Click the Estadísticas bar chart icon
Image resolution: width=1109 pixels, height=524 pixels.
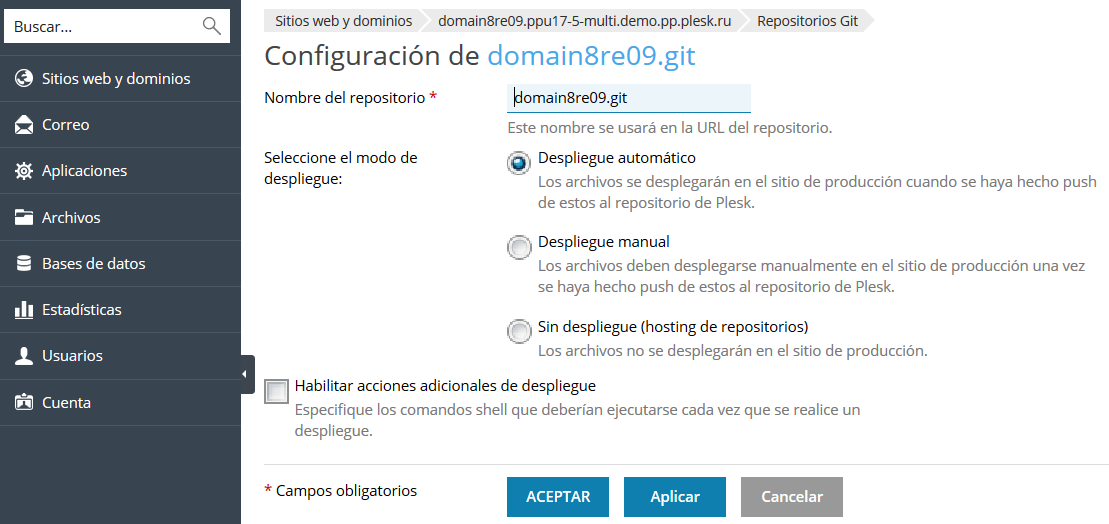point(24,310)
